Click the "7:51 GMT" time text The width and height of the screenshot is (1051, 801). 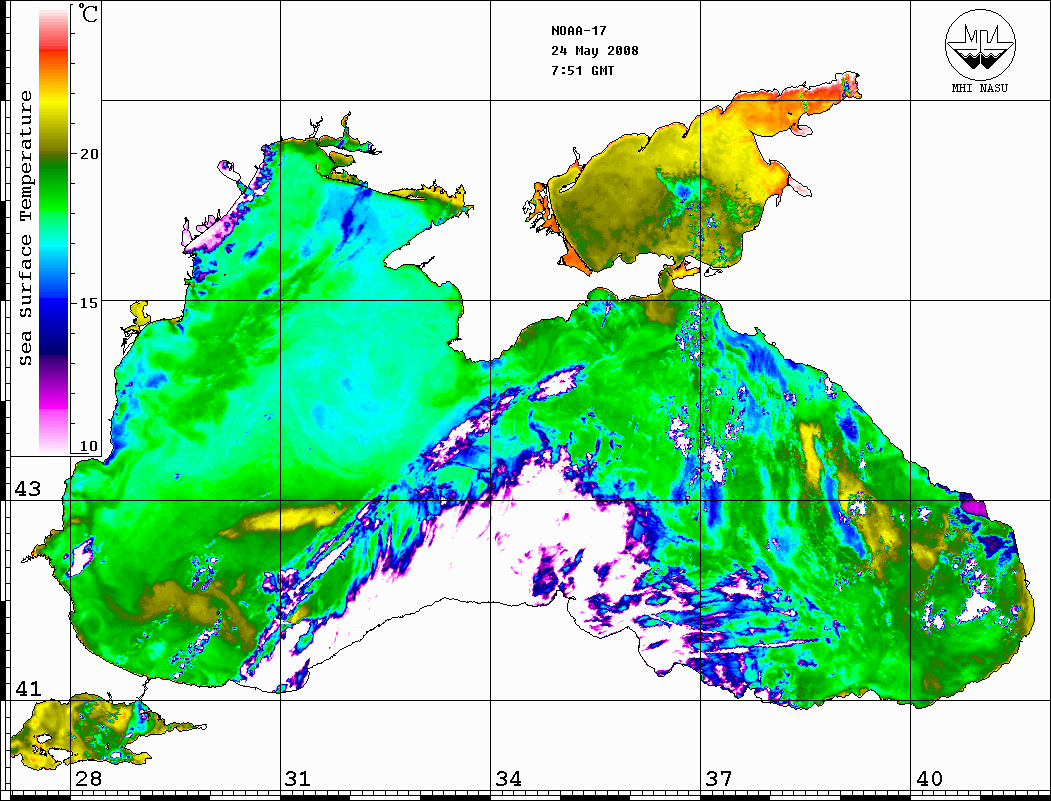tap(582, 70)
